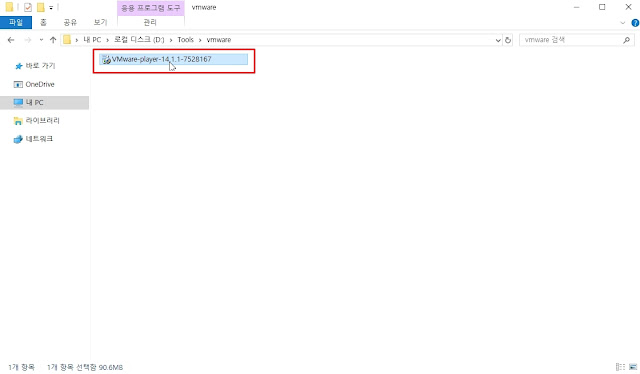Switch to details view in the status bar

click(620, 367)
